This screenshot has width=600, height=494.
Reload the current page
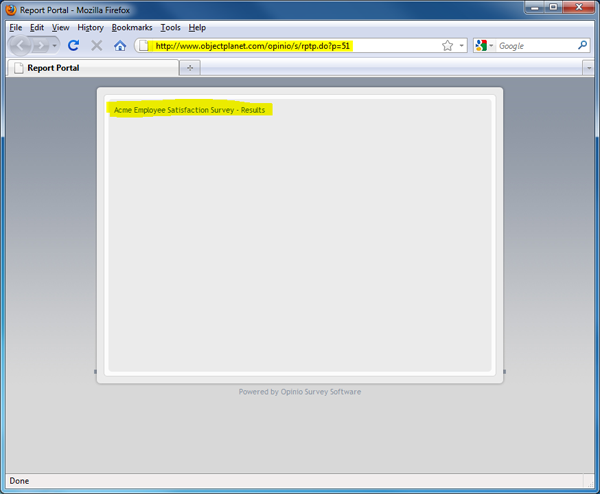[73, 46]
